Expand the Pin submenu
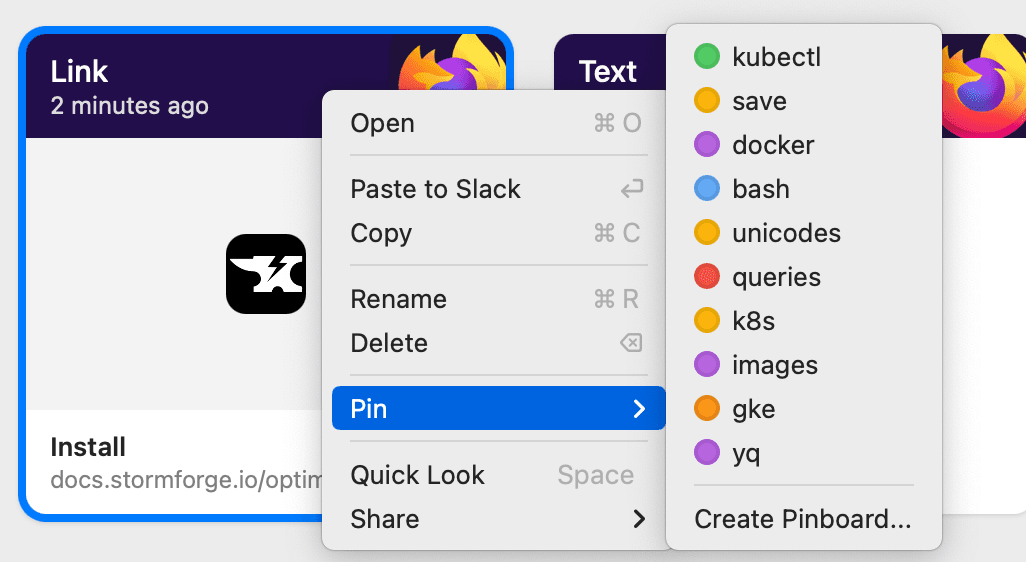 click(x=499, y=408)
